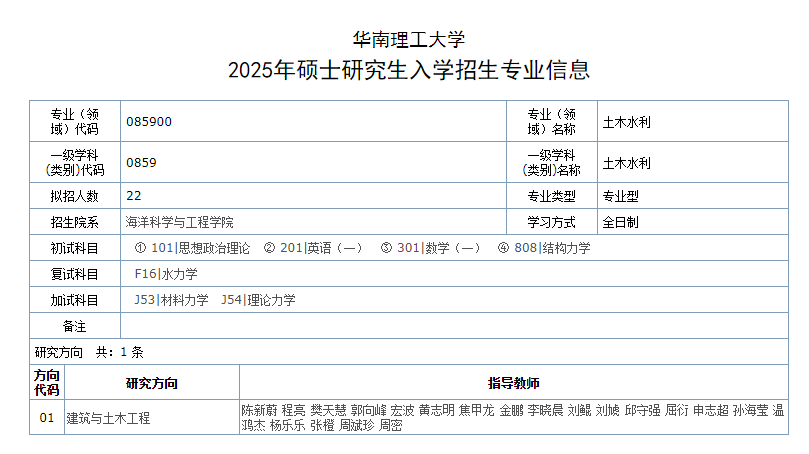The width and height of the screenshot is (809, 454).
Task: Open the 海洋科学与工程学院 link
Action: (x=180, y=222)
